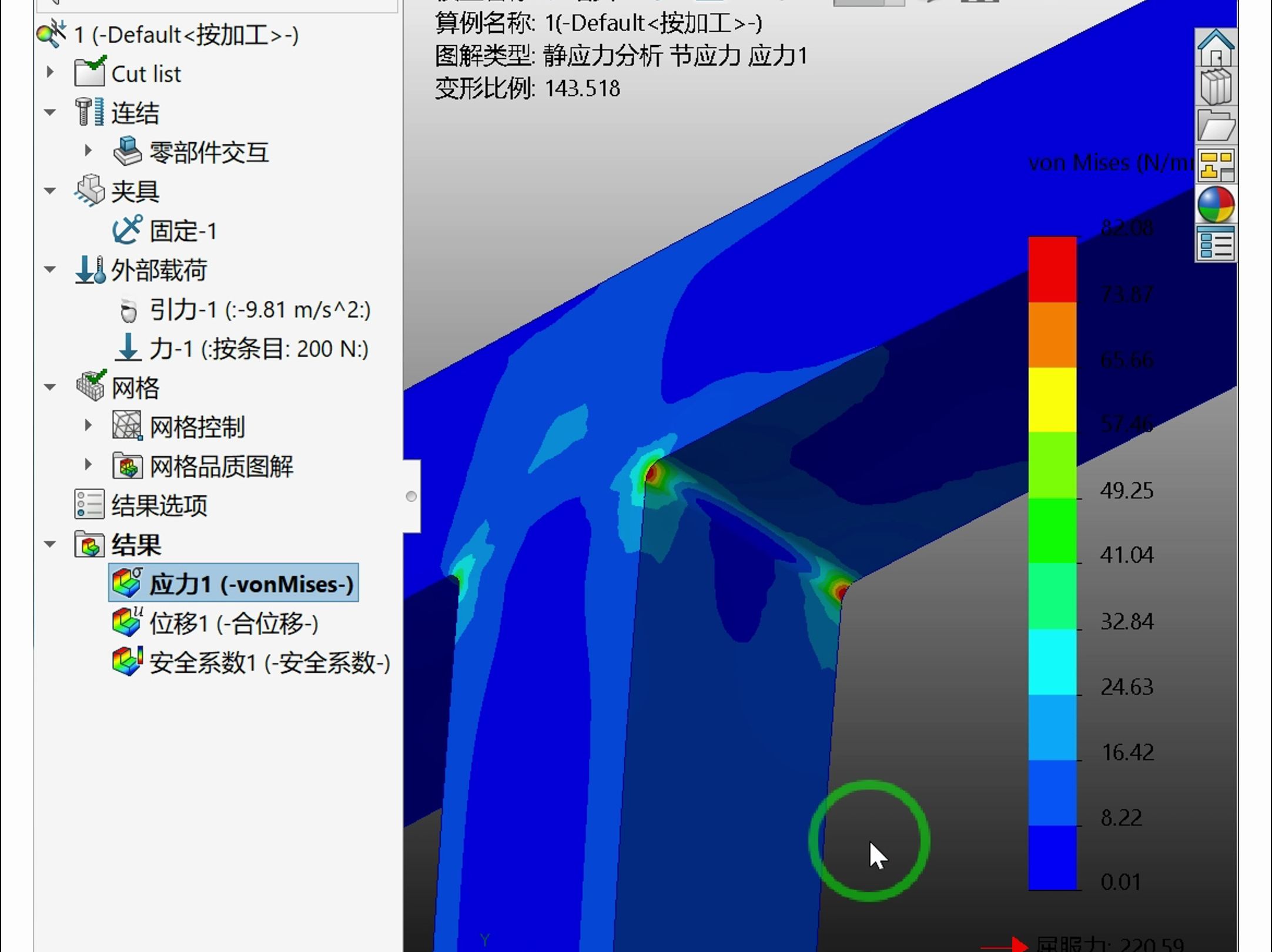Click the 固定-1 anchor icon
The height and width of the screenshot is (952, 1272).
(x=128, y=230)
